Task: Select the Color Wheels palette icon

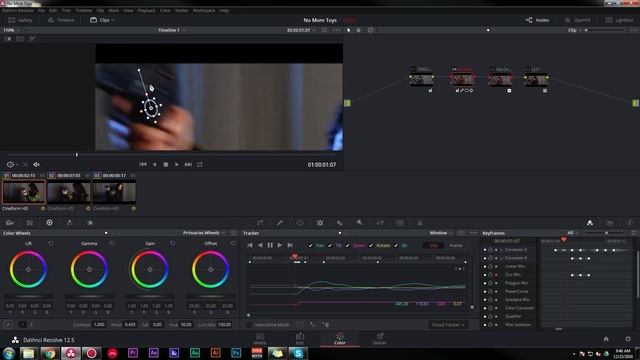Action: 49,223
